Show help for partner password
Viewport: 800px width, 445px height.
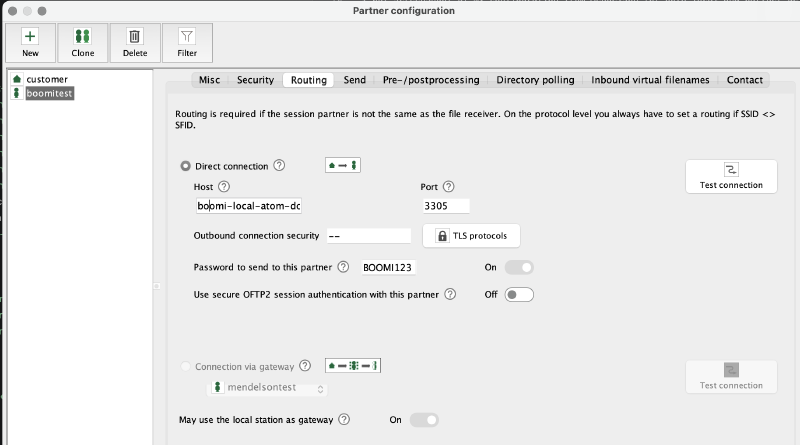(x=343, y=266)
